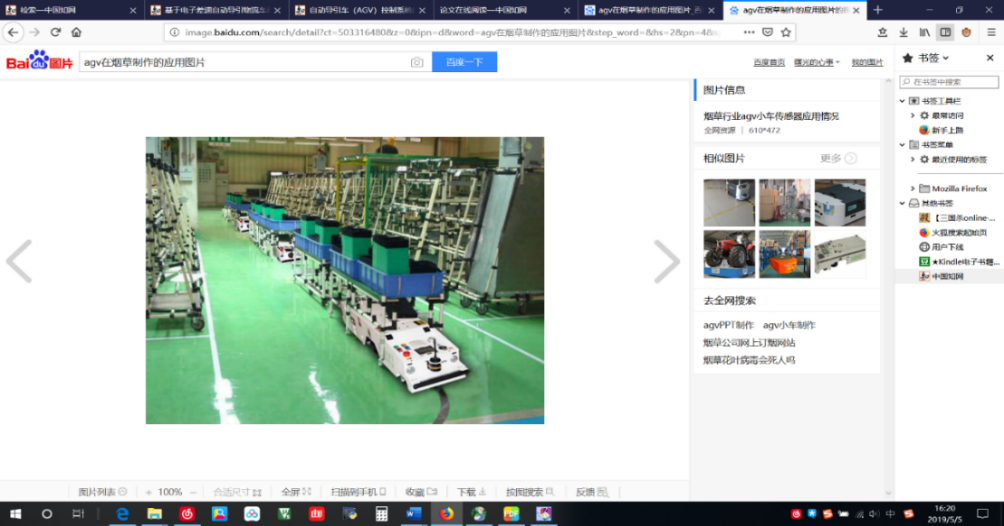Screen dimensions: 1004x526
Task: Open the red tractor similar-image thumbnail
Action: pyautogui.click(x=729, y=254)
